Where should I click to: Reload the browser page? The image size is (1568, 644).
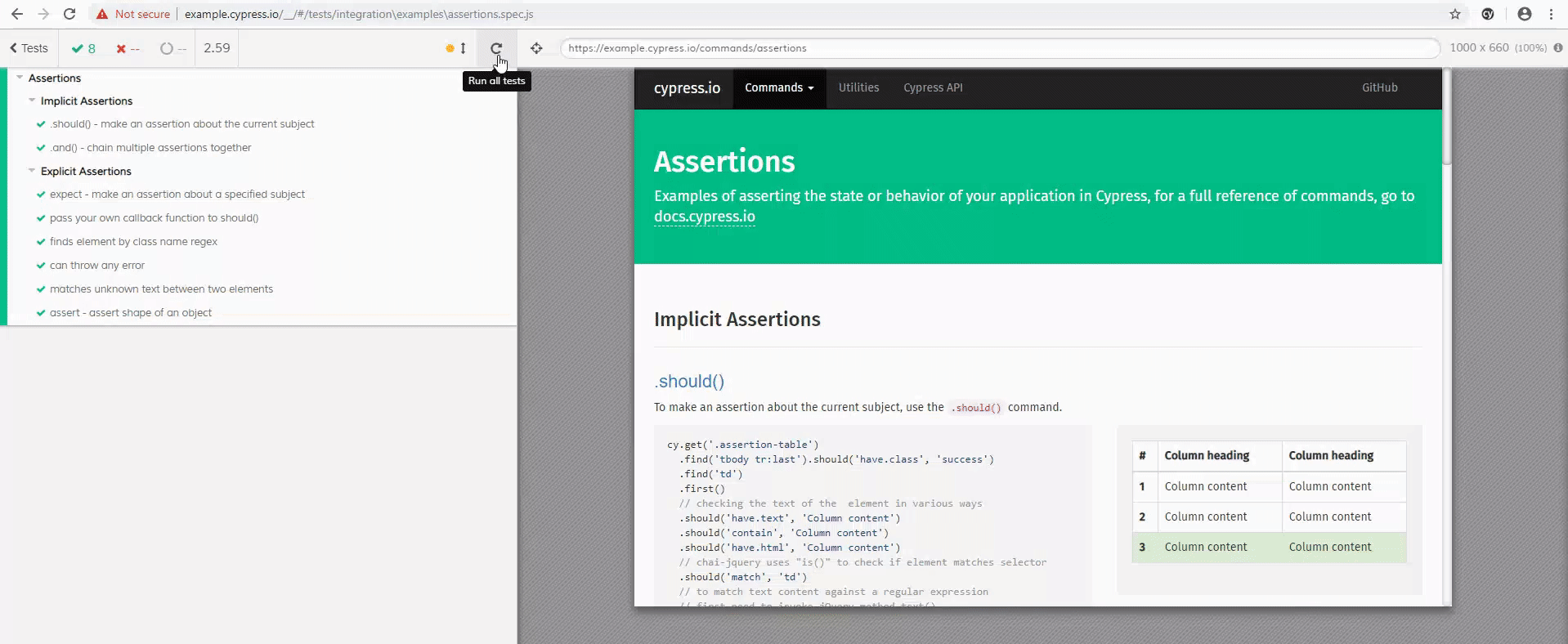tap(69, 14)
